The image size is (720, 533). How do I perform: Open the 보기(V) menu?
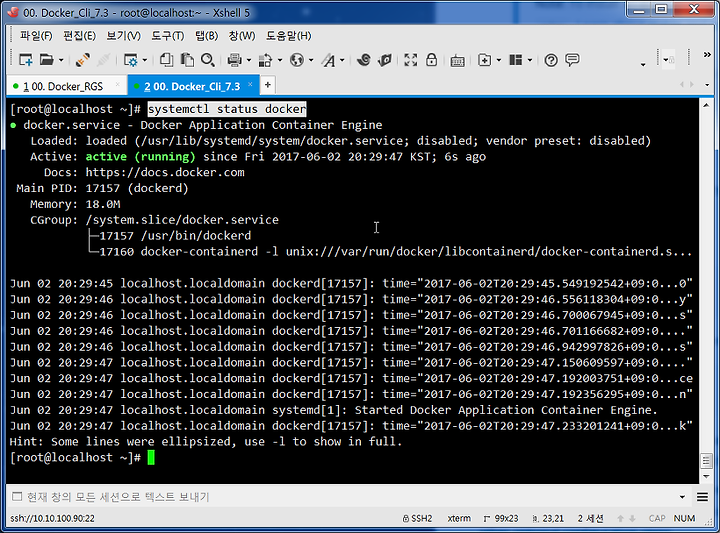point(123,36)
